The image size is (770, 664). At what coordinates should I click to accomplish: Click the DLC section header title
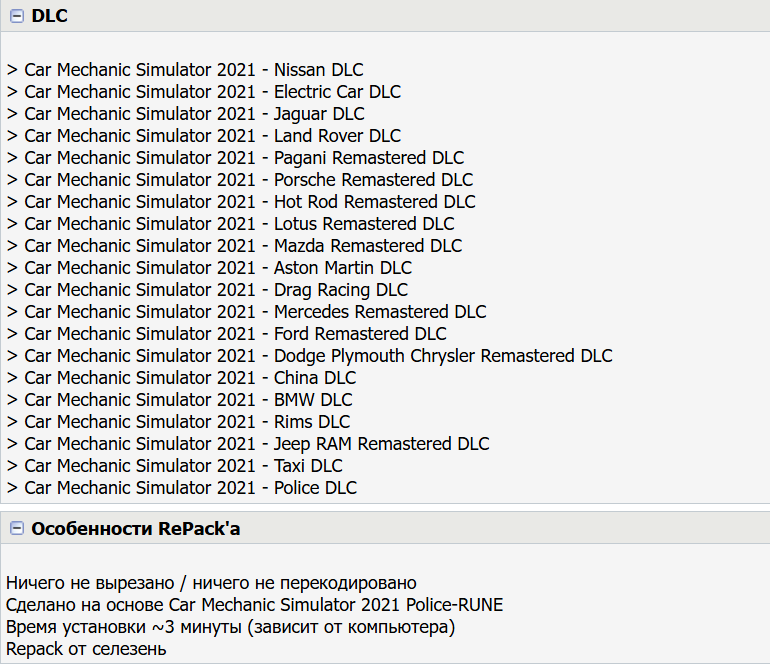(50, 16)
